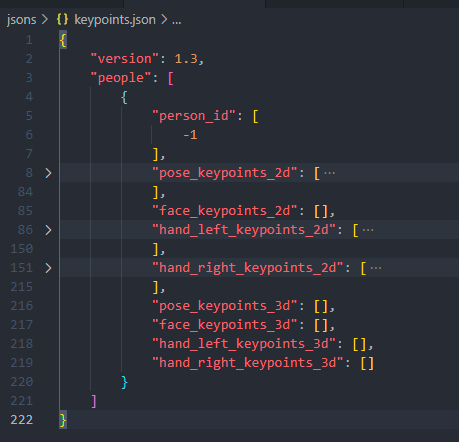Click the opening brace on line 1
459x442 pixels.
tap(63, 40)
